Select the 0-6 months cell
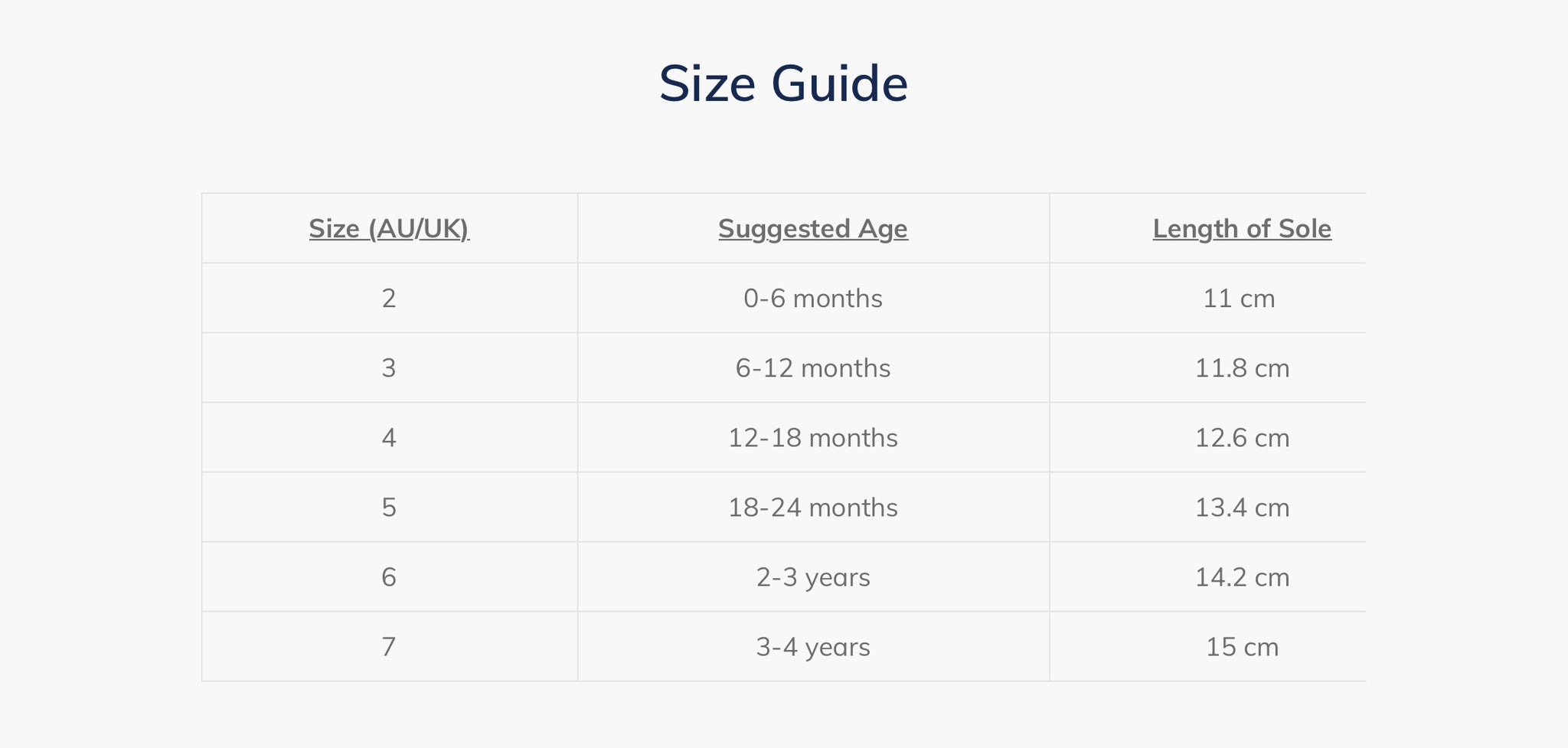Viewport: 1568px width, 748px height. click(x=813, y=298)
